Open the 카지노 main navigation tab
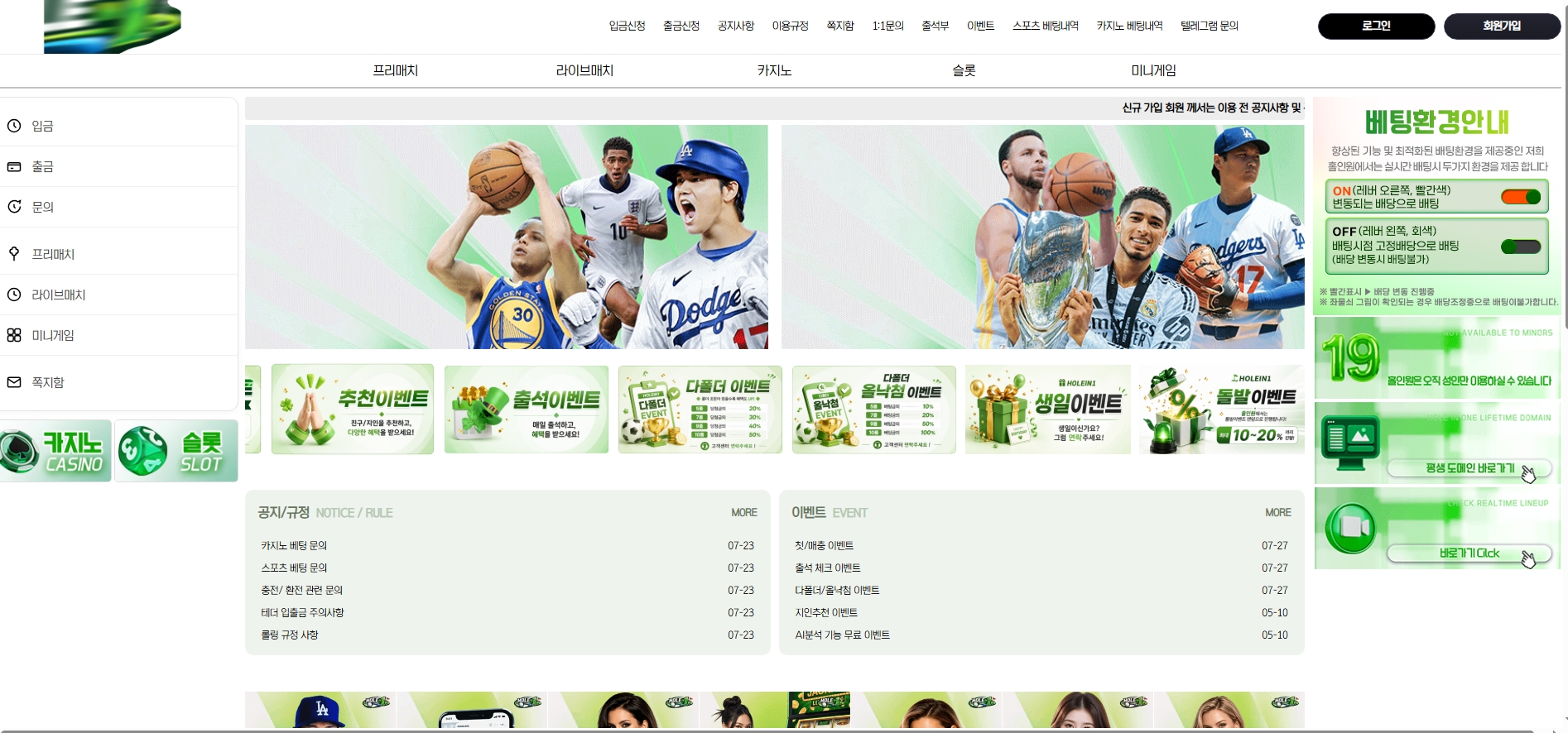The width and height of the screenshot is (1568, 733). pos(775,71)
